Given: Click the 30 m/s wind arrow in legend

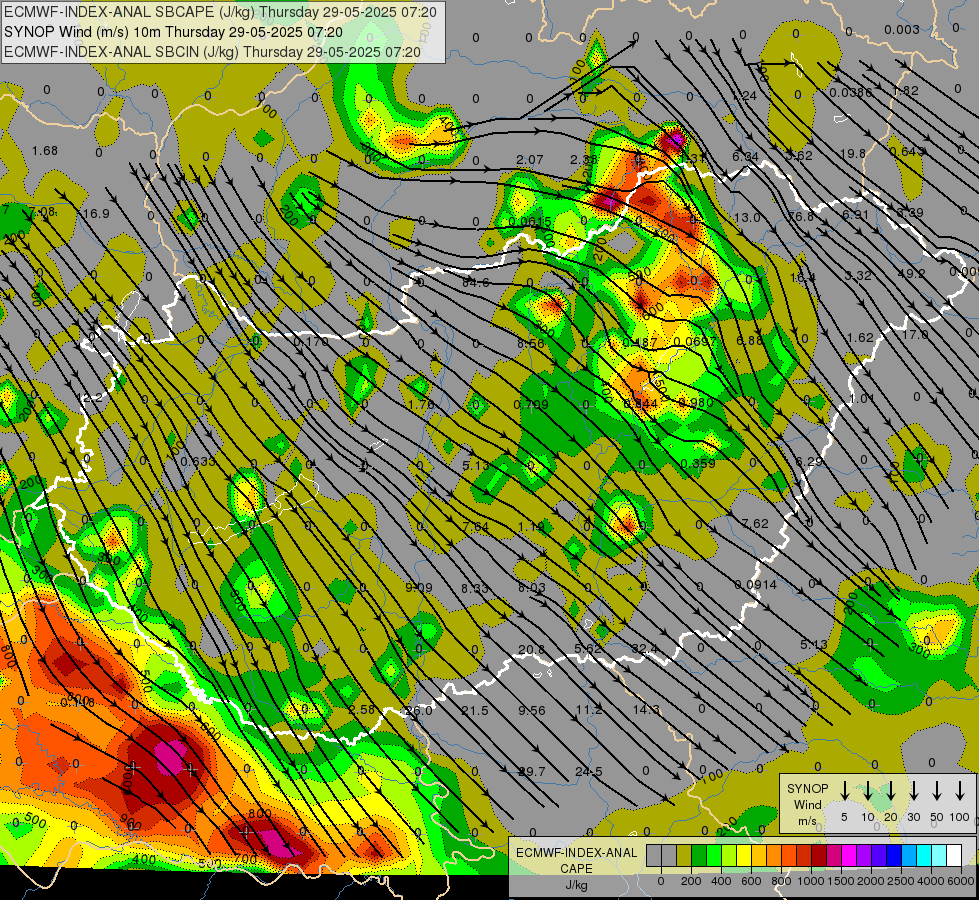Looking at the screenshot, I should [x=913, y=790].
